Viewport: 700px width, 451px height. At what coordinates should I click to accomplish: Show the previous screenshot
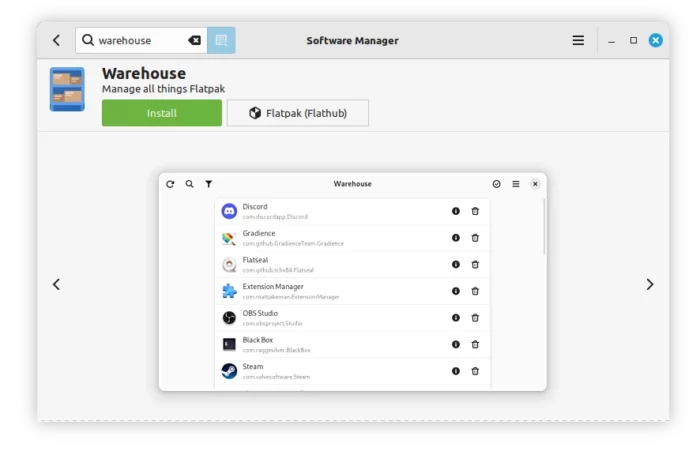pos(56,284)
